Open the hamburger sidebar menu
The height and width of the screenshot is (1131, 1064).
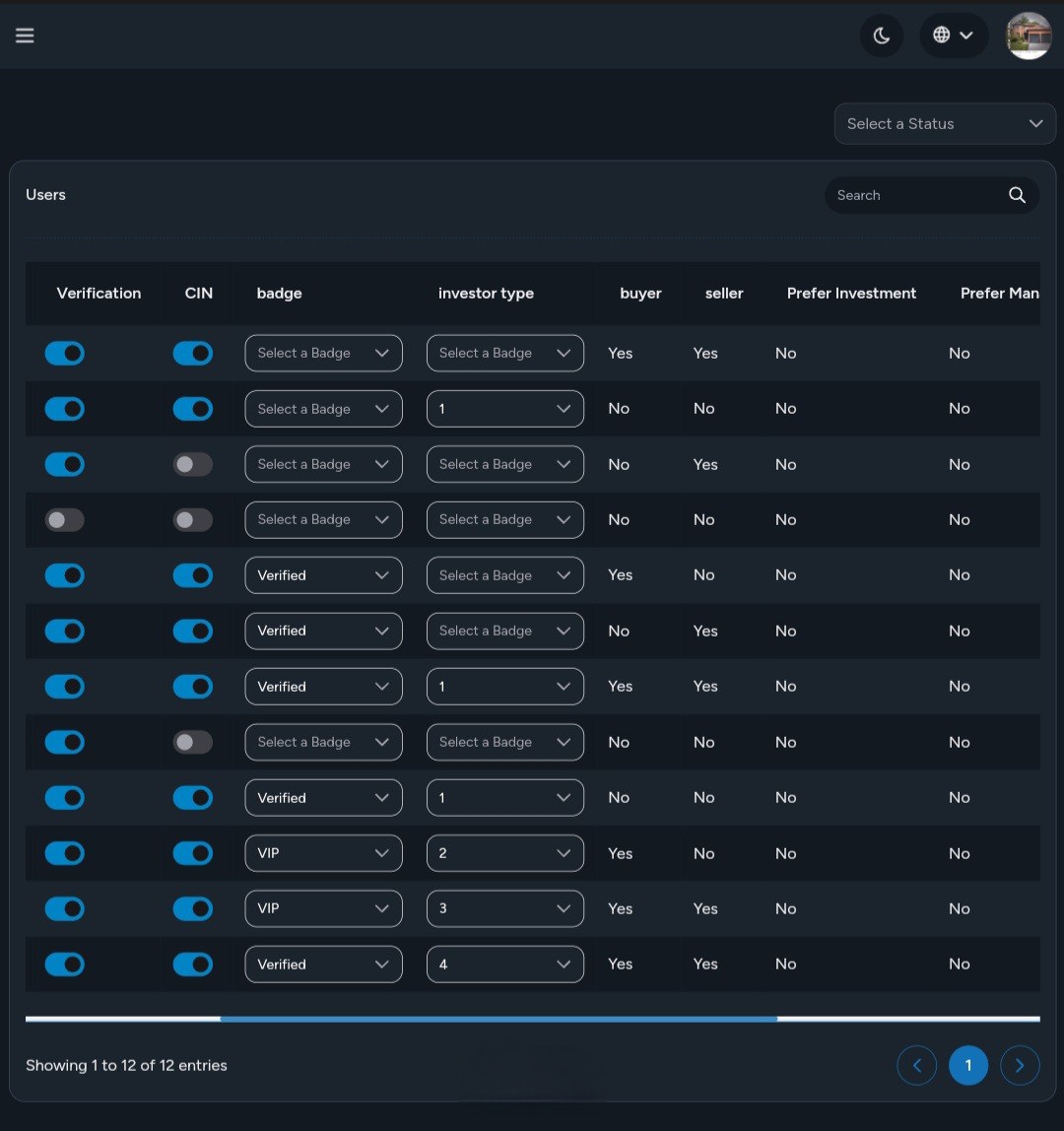[25, 35]
